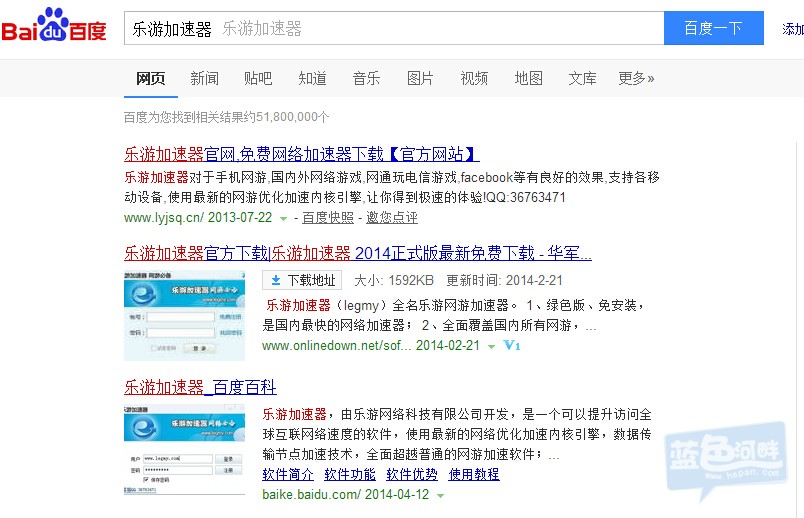Click the Baidu logo
The width and height of the screenshot is (804, 518).
[x=54, y=26]
